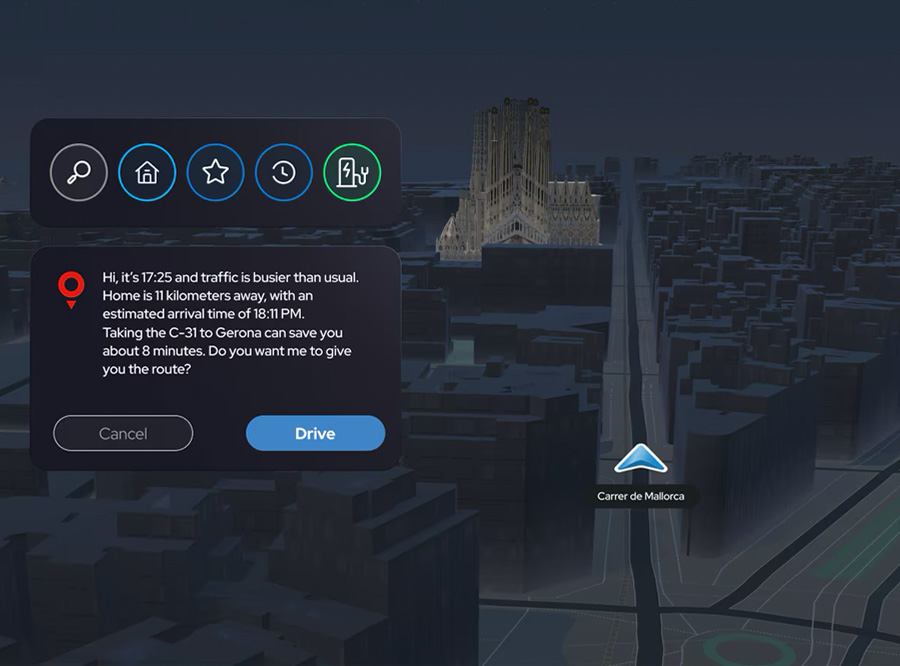
Task: Click the blue vehicle position arrow
Action: 641,458
